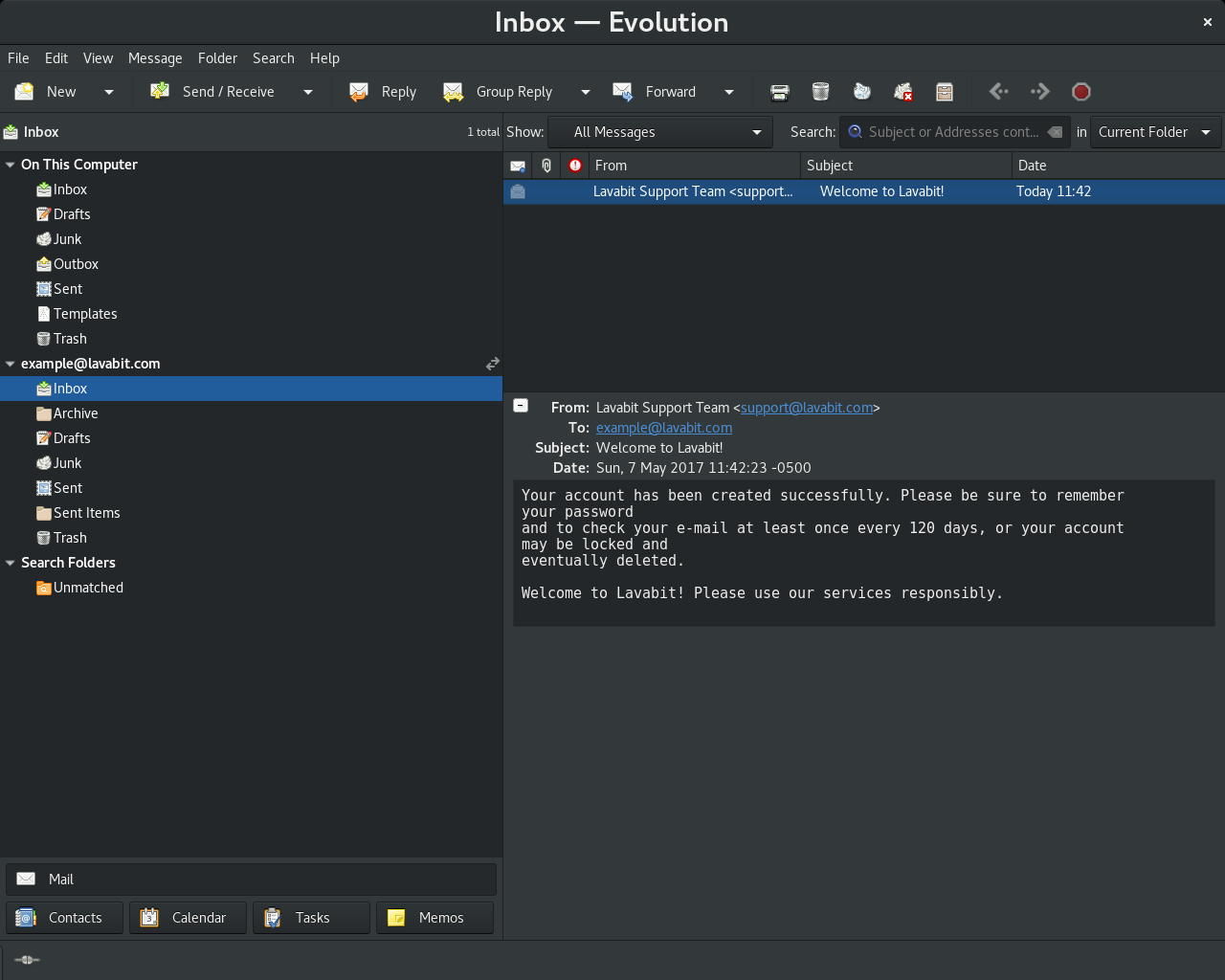The image size is (1225, 980).
Task: Sort messages by From column
Action: (695, 166)
